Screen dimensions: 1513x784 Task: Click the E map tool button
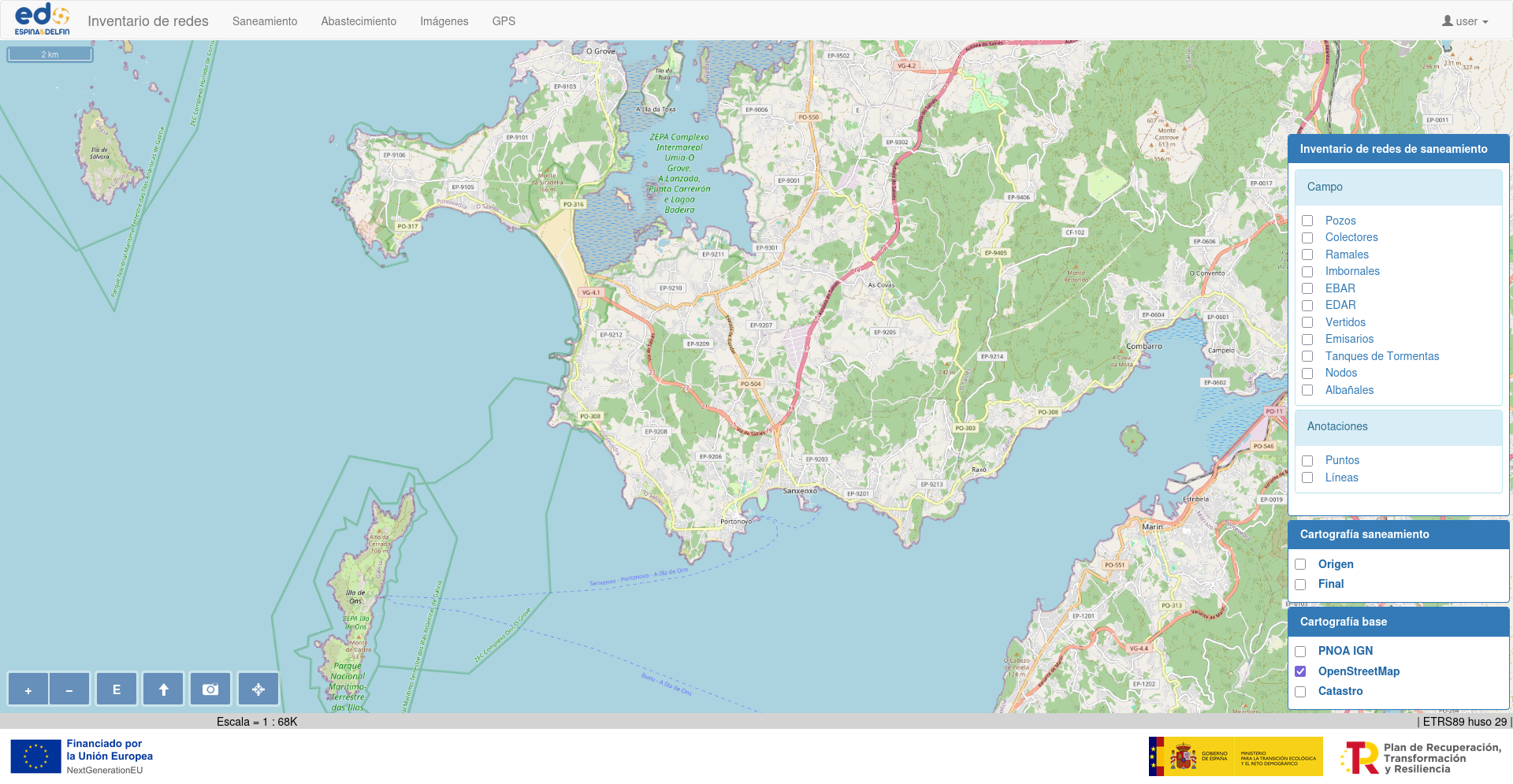pyautogui.click(x=117, y=689)
